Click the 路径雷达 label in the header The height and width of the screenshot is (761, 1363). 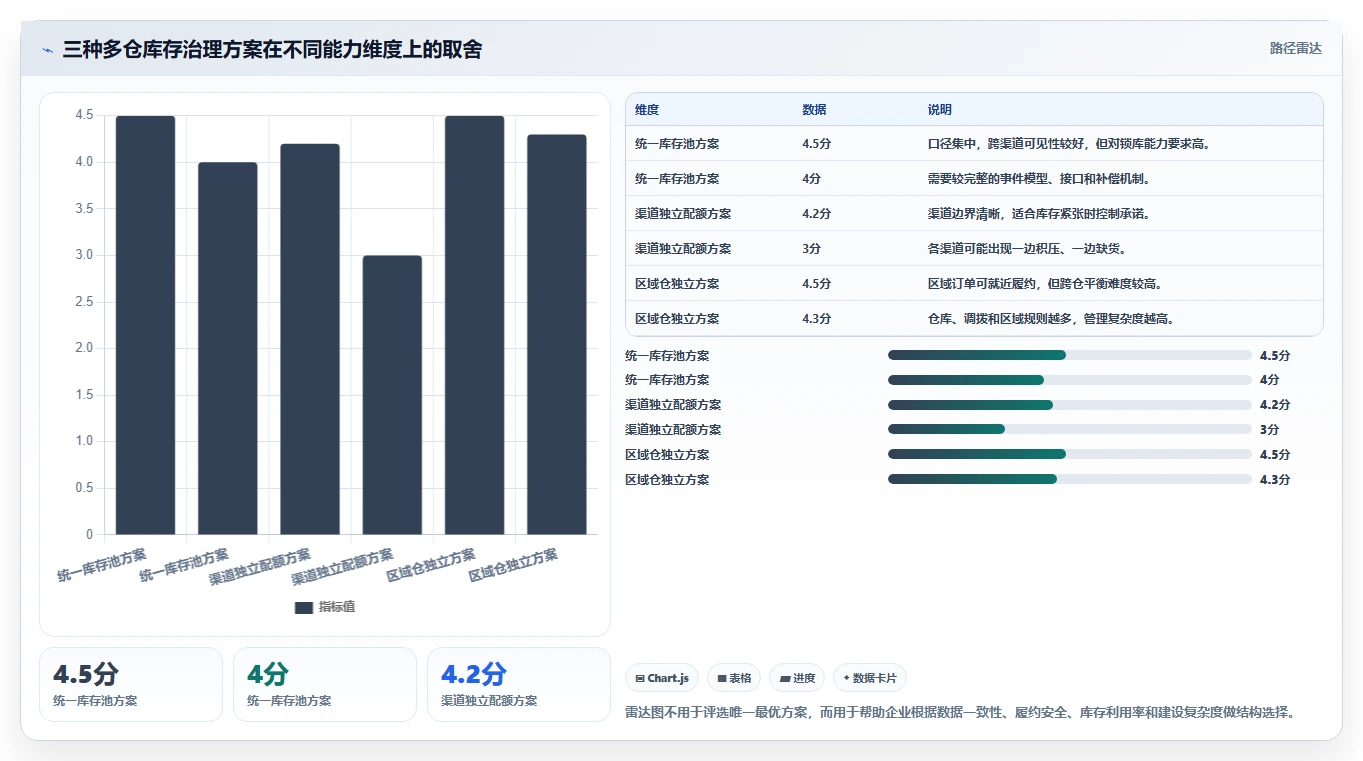point(1296,48)
